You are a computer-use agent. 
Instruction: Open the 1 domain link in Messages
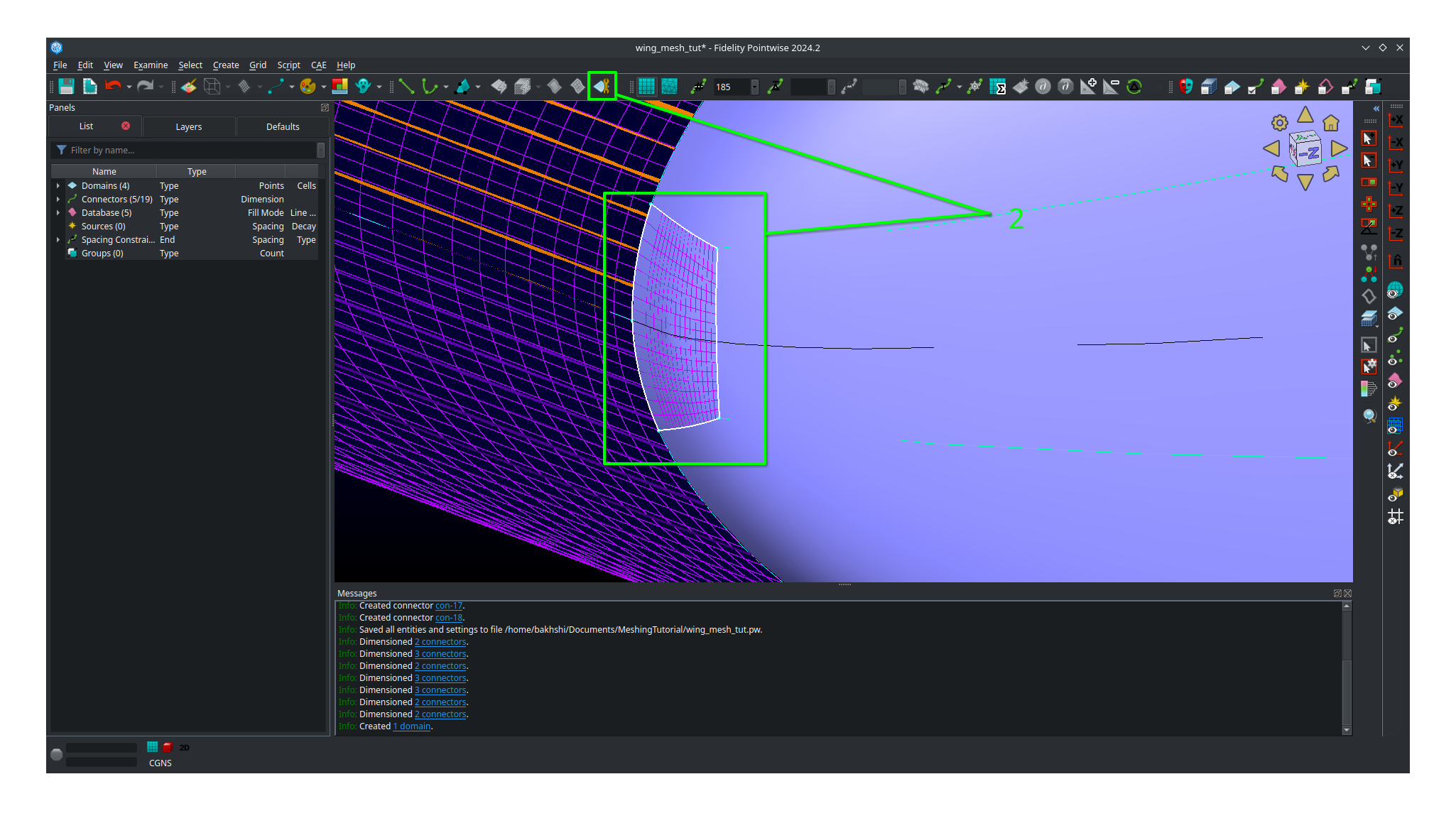411,726
